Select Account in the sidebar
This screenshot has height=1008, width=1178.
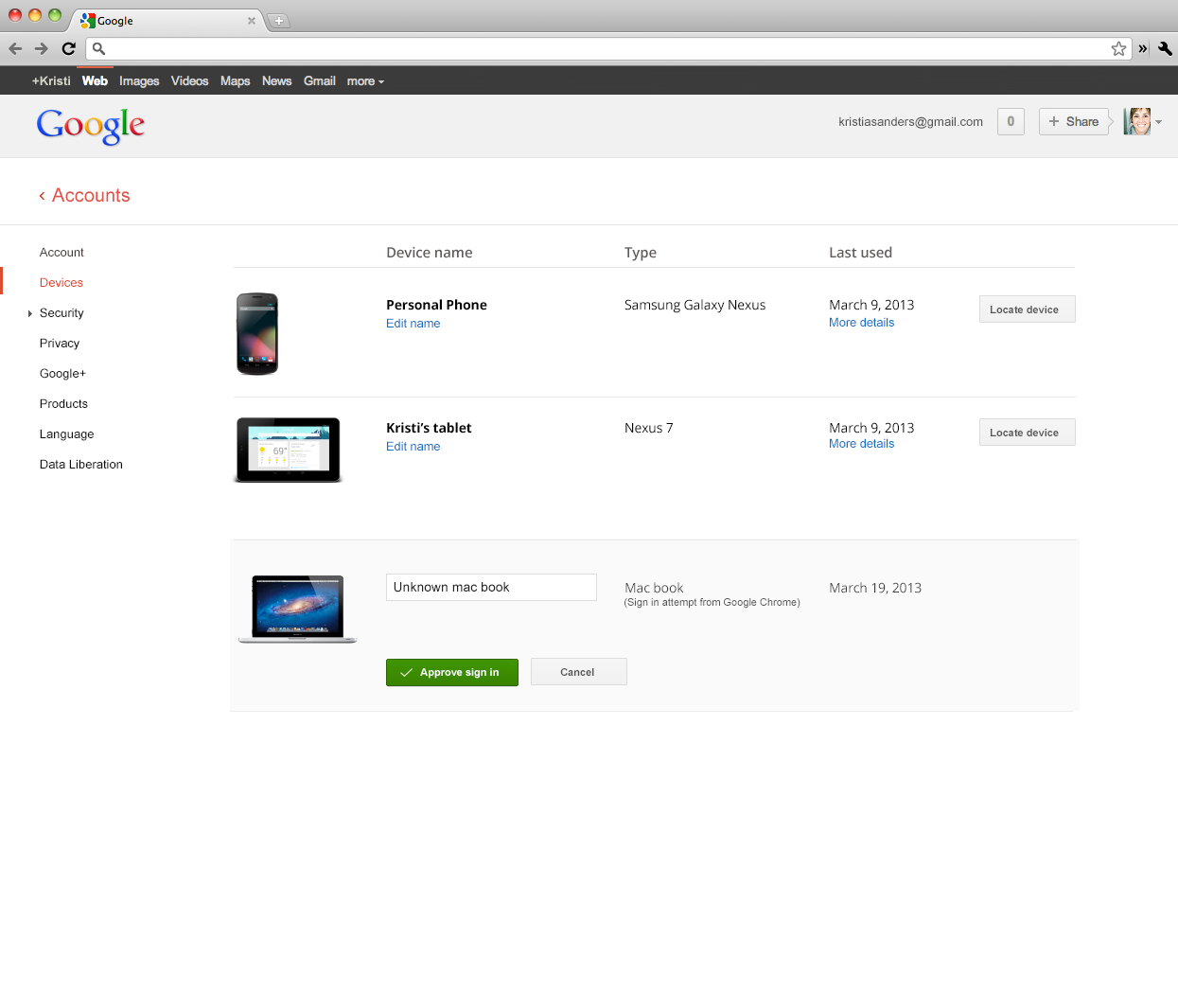tap(62, 252)
